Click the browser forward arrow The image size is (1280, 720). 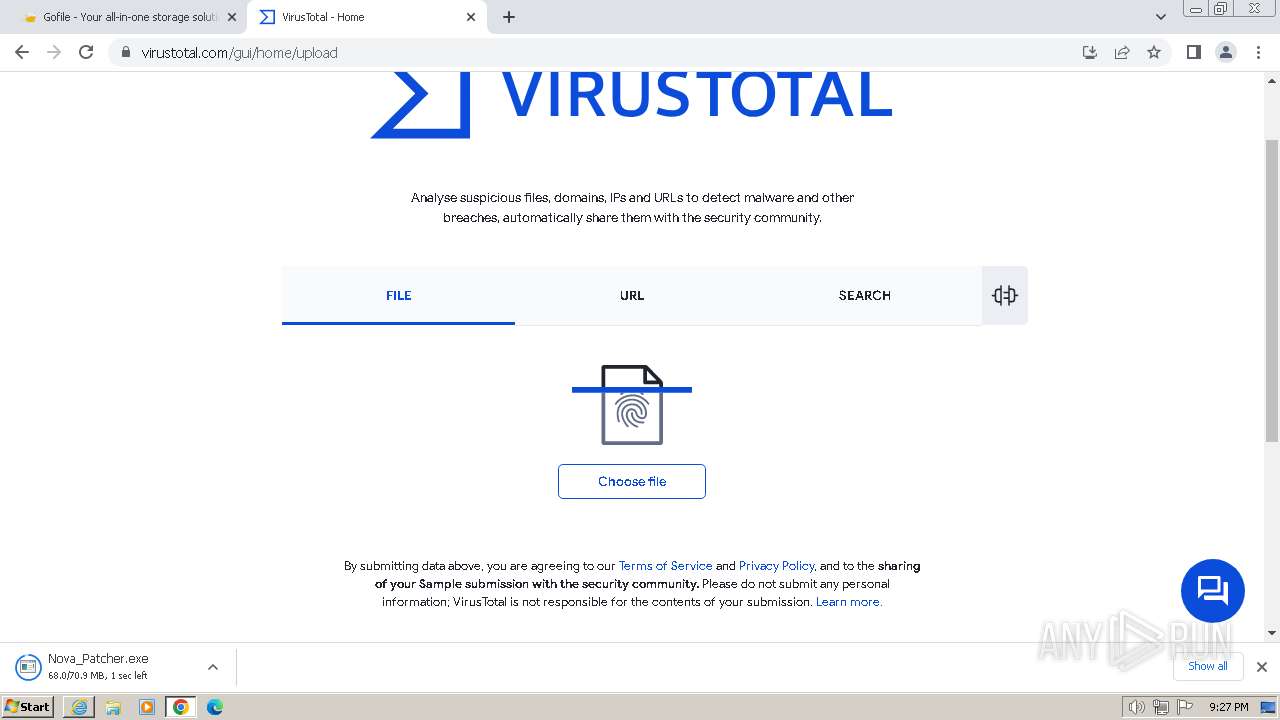[x=54, y=52]
